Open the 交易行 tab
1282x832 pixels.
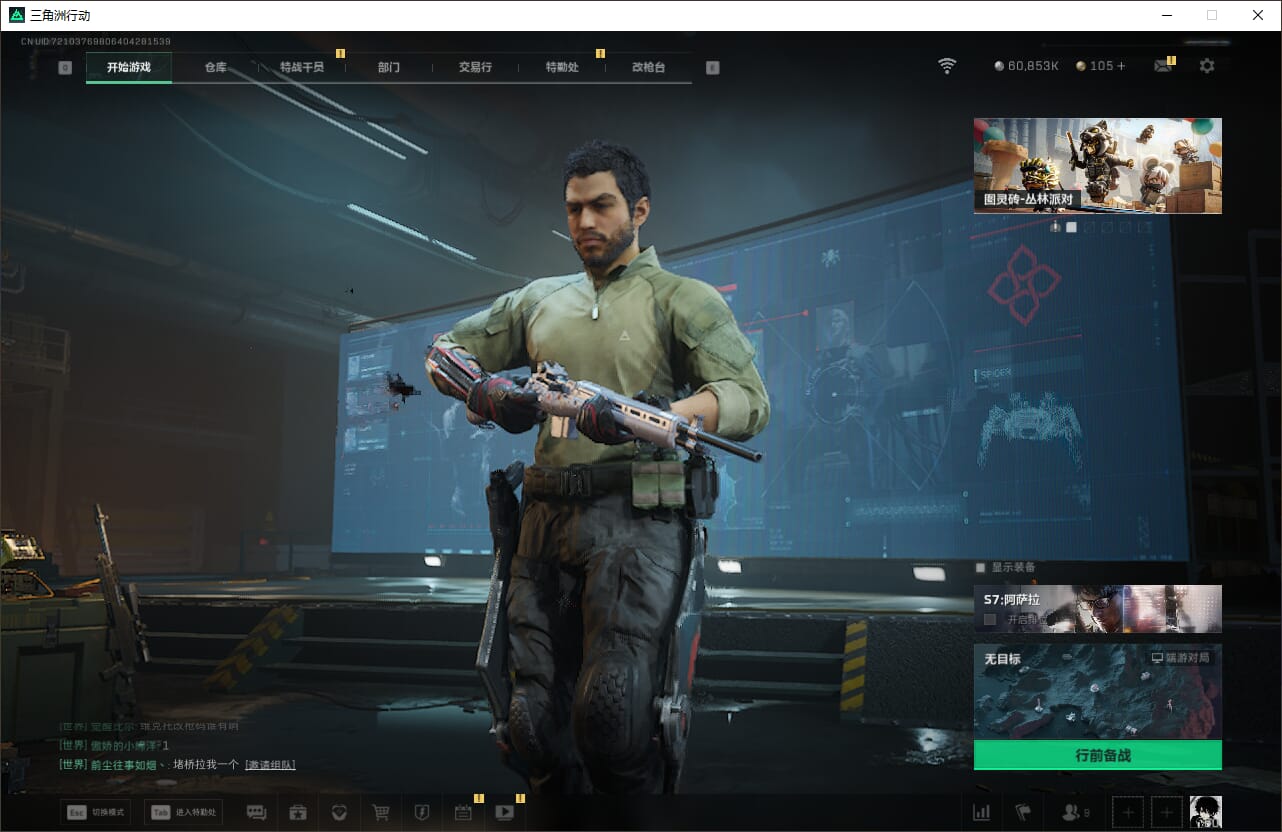pos(475,67)
